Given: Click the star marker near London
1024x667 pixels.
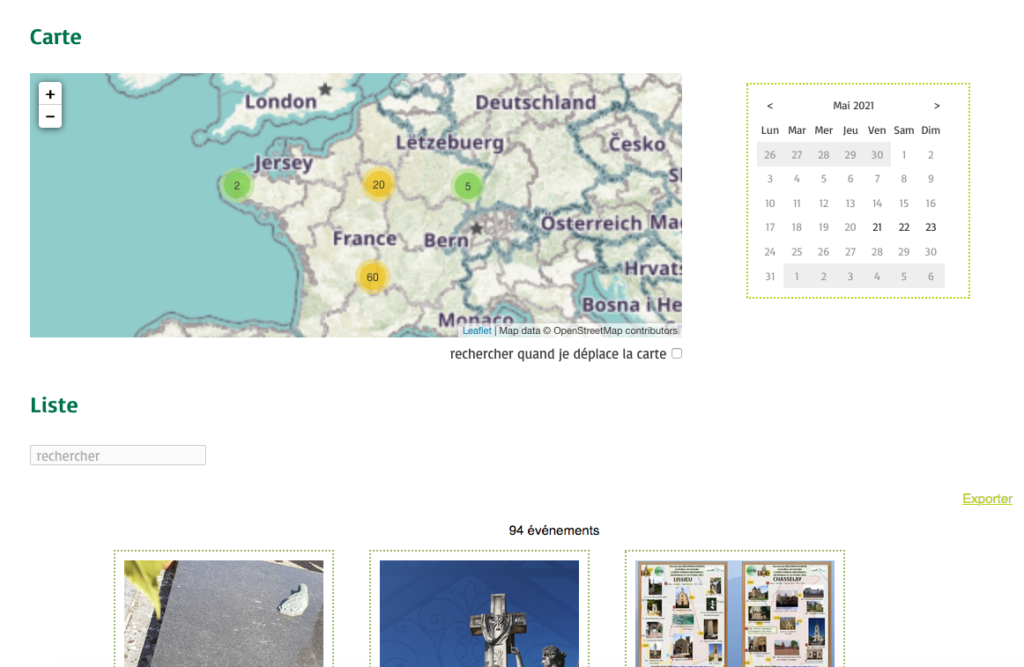Looking at the screenshot, I should (325, 90).
